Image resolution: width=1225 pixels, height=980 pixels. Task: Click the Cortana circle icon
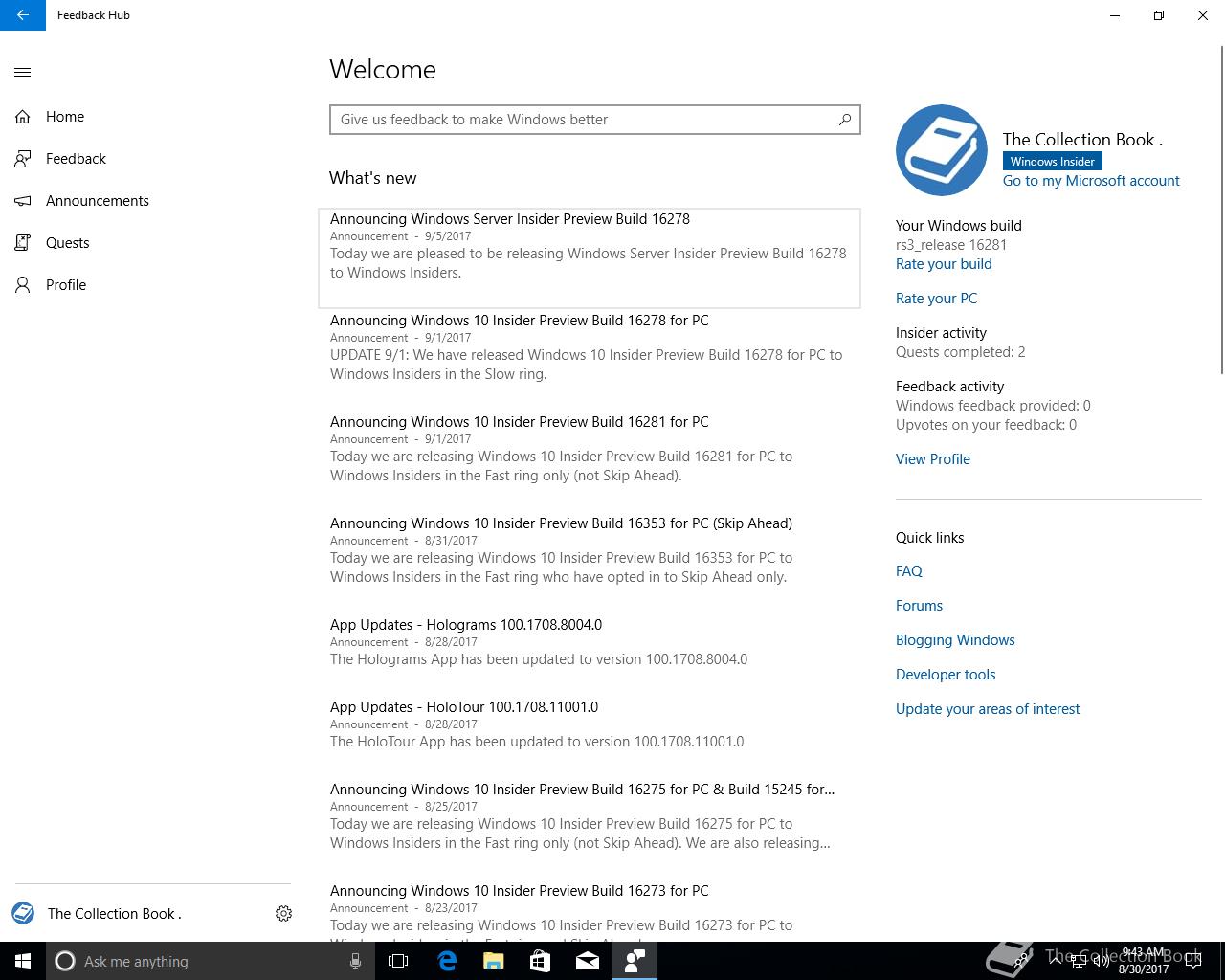[65, 961]
